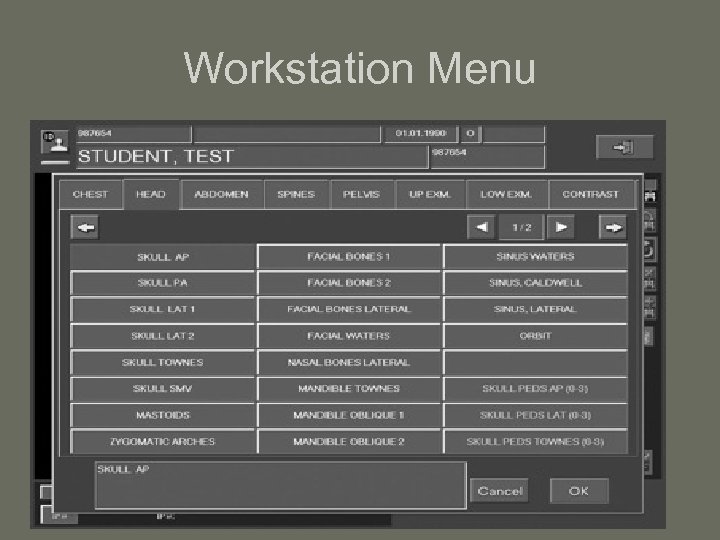Click the Cancel button

(x=500, y=491)
